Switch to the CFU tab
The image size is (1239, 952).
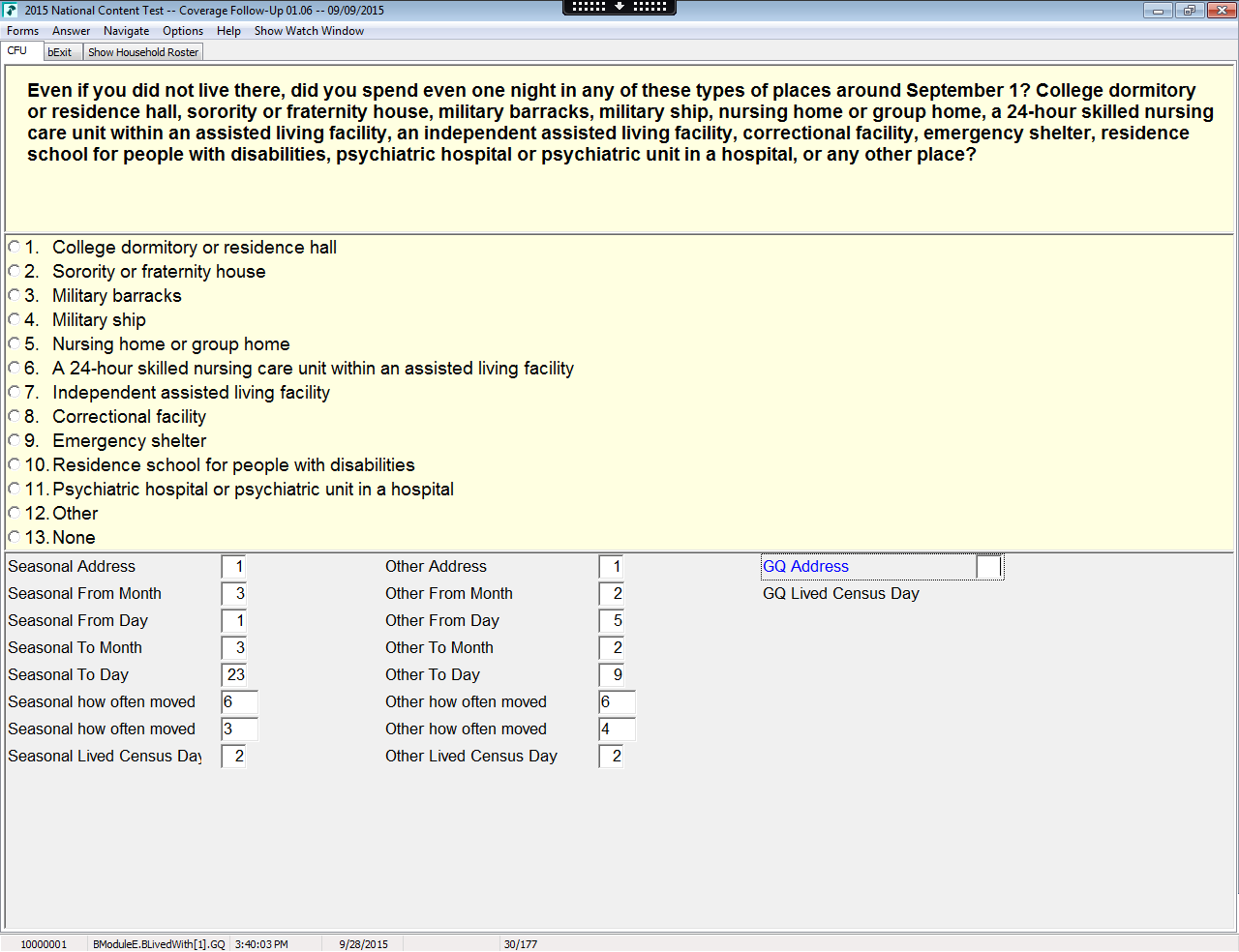pos(21,51)
